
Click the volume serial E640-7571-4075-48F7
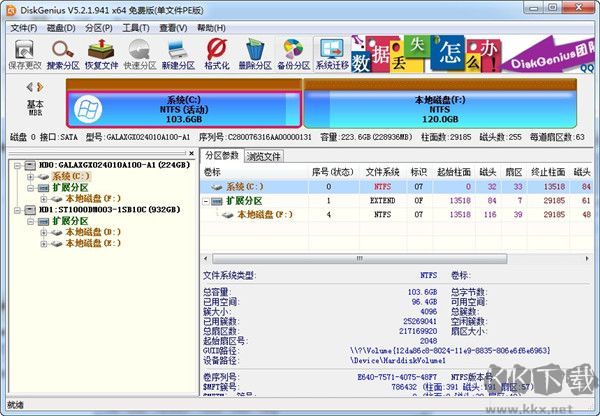pyautogui.click(x=397, y=377)
